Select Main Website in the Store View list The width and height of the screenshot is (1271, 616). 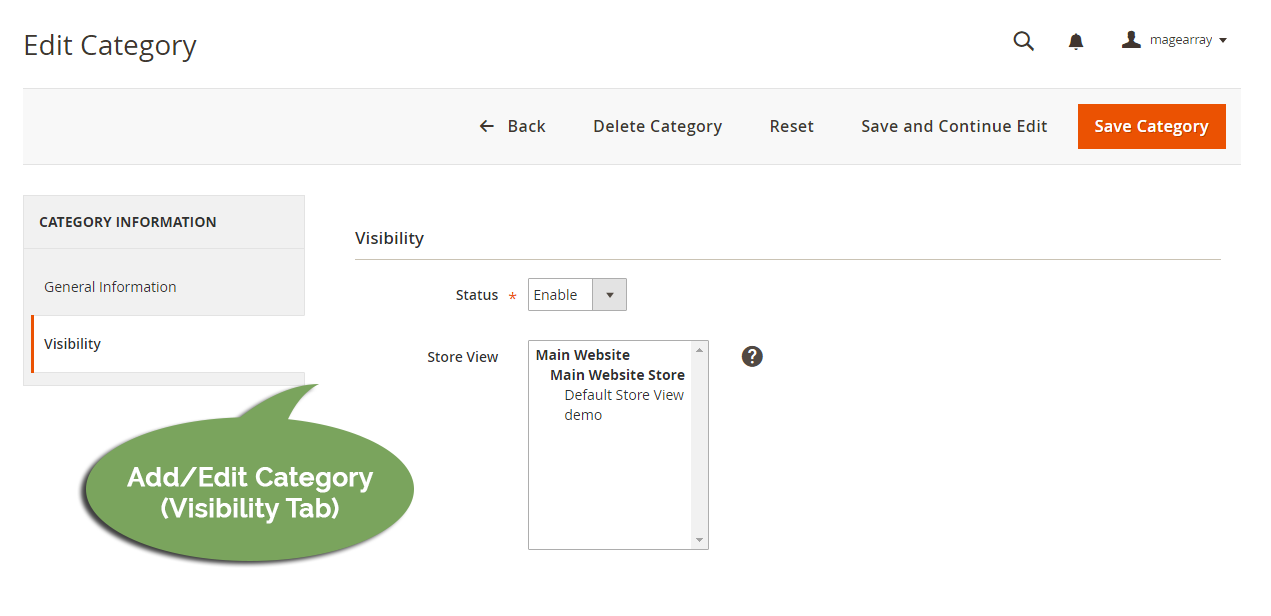click(582, 354)
